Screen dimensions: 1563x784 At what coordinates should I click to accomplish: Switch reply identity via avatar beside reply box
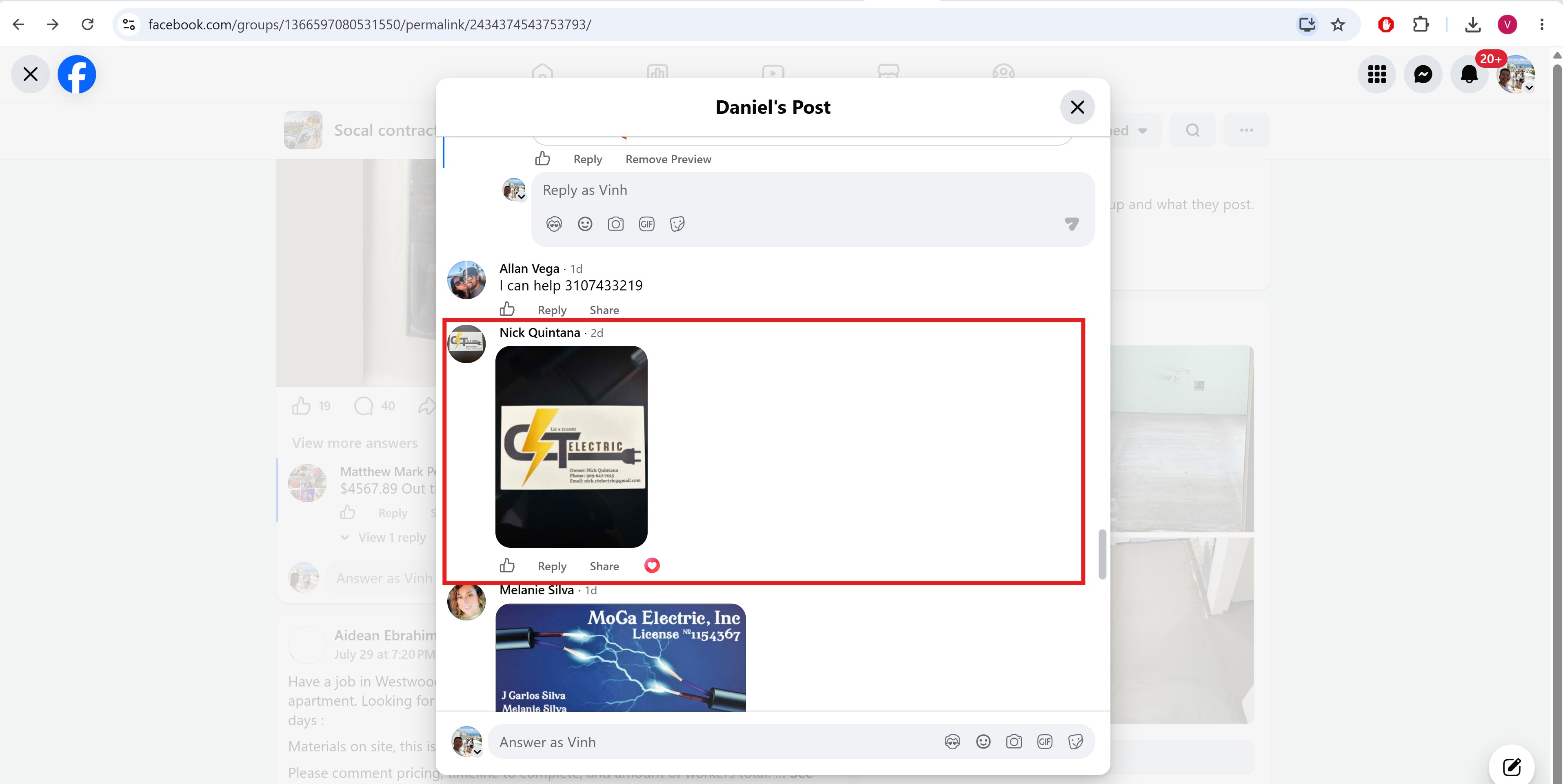514,189
